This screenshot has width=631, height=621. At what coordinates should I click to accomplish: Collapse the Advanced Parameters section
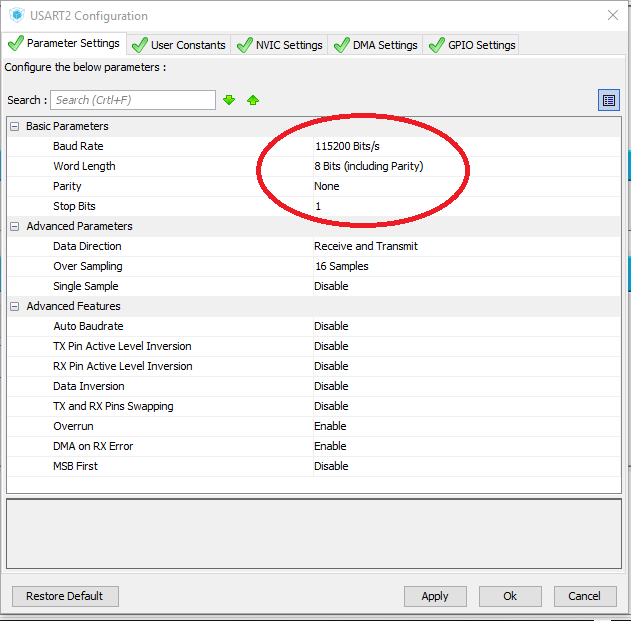(14, 226)
